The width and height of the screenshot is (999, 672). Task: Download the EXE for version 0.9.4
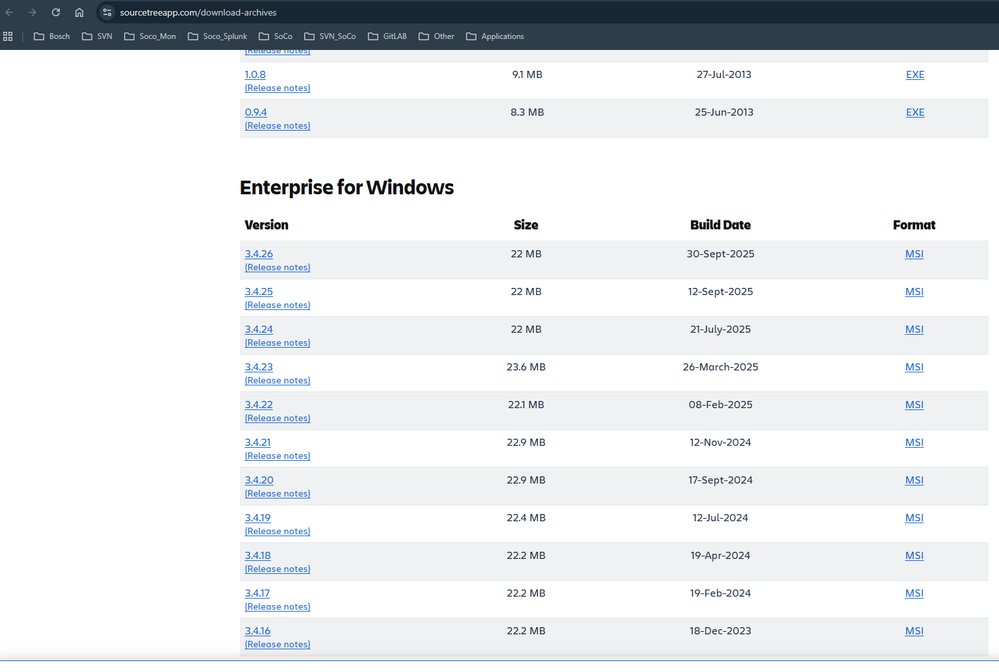click(914, 112)
